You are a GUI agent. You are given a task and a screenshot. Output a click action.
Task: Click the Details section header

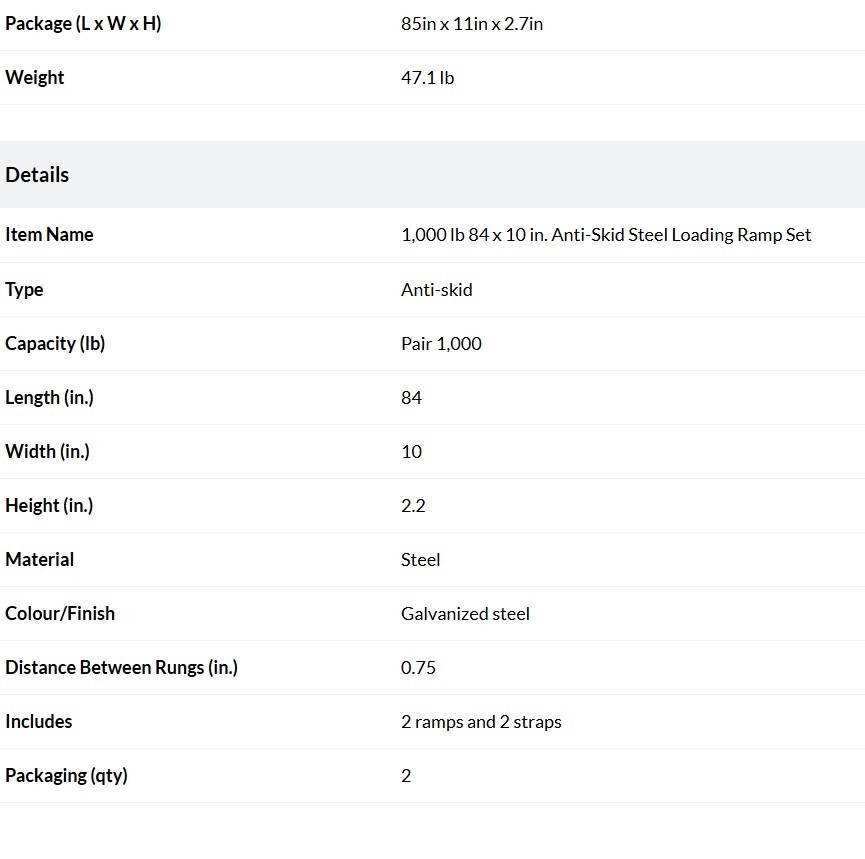click(37, 175)
